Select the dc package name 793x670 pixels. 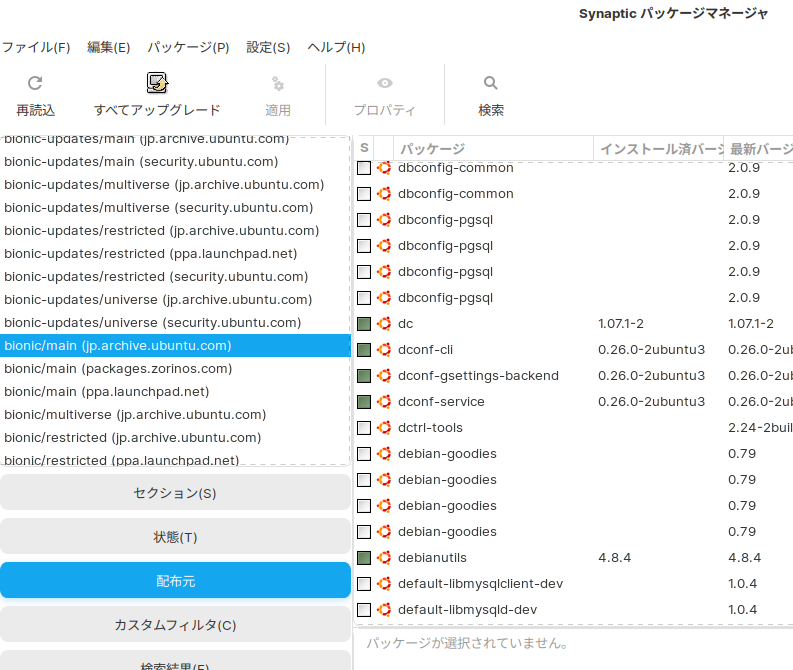406,324
